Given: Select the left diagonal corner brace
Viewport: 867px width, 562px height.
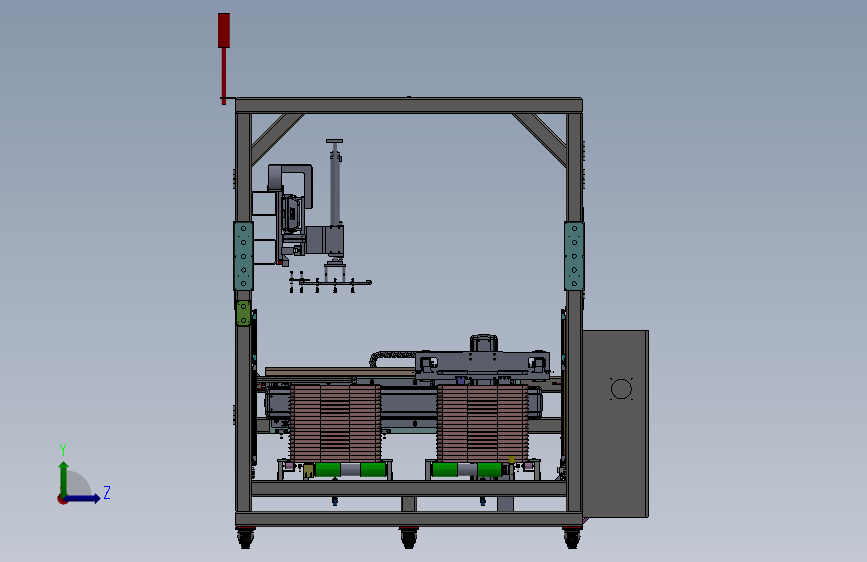Looking at the screenshot, I should tap(277, 139).
